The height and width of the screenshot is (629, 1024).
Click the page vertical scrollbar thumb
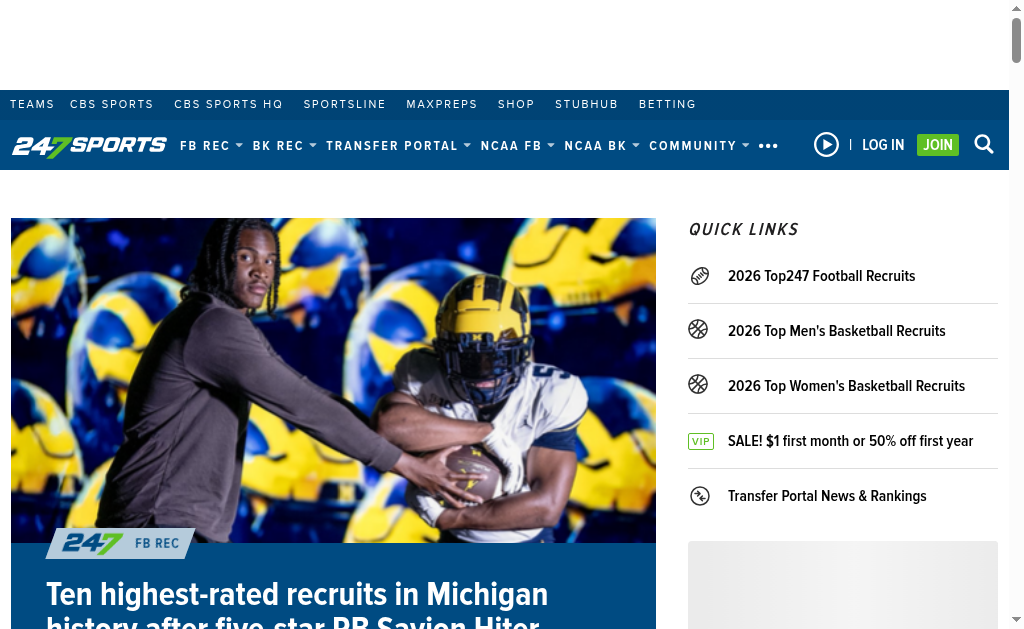pos(1016,40)
